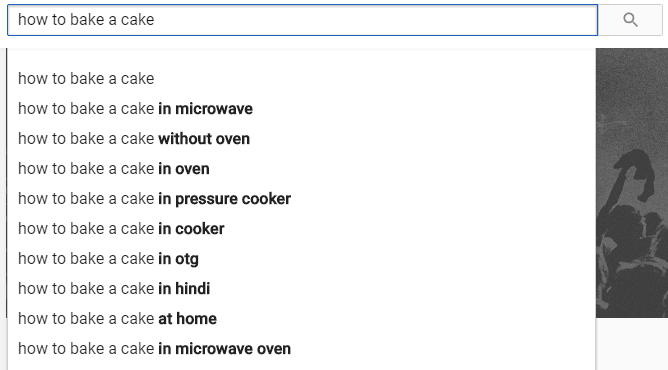
Task: Click the bold text 'microwave oven' in last suggestion
Action: pos(233,349)
